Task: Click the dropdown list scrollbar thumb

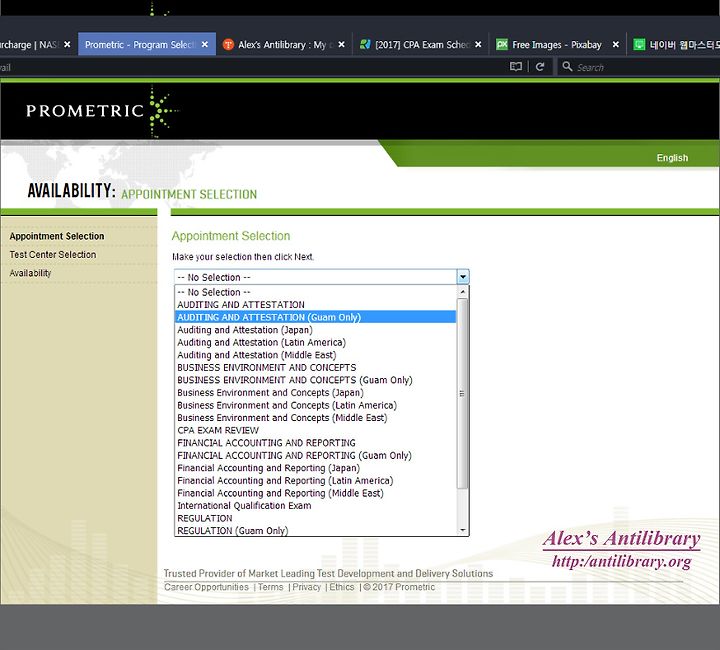Action: 463,393
